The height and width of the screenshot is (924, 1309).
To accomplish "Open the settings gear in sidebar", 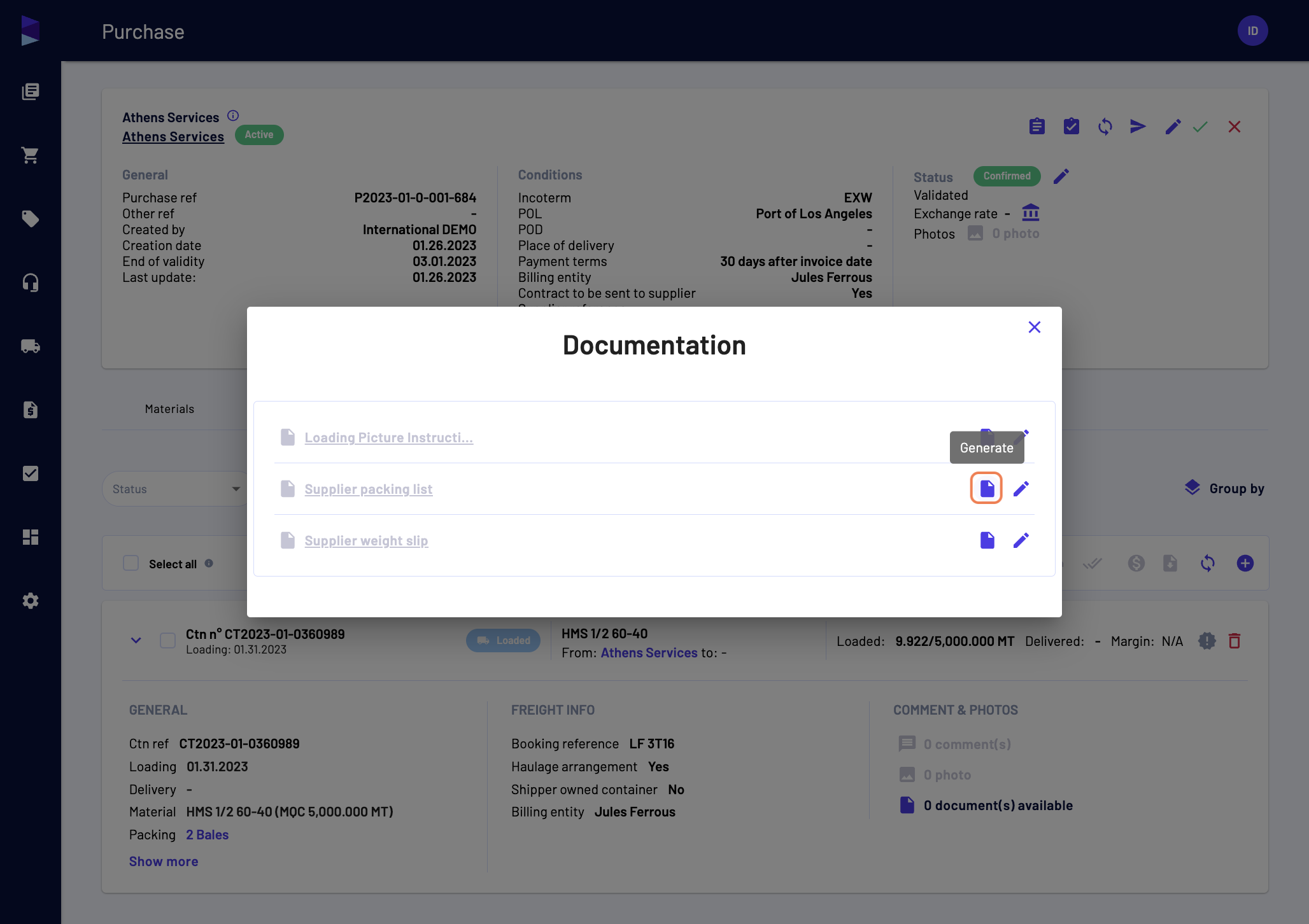I will (x=30, y=600).
